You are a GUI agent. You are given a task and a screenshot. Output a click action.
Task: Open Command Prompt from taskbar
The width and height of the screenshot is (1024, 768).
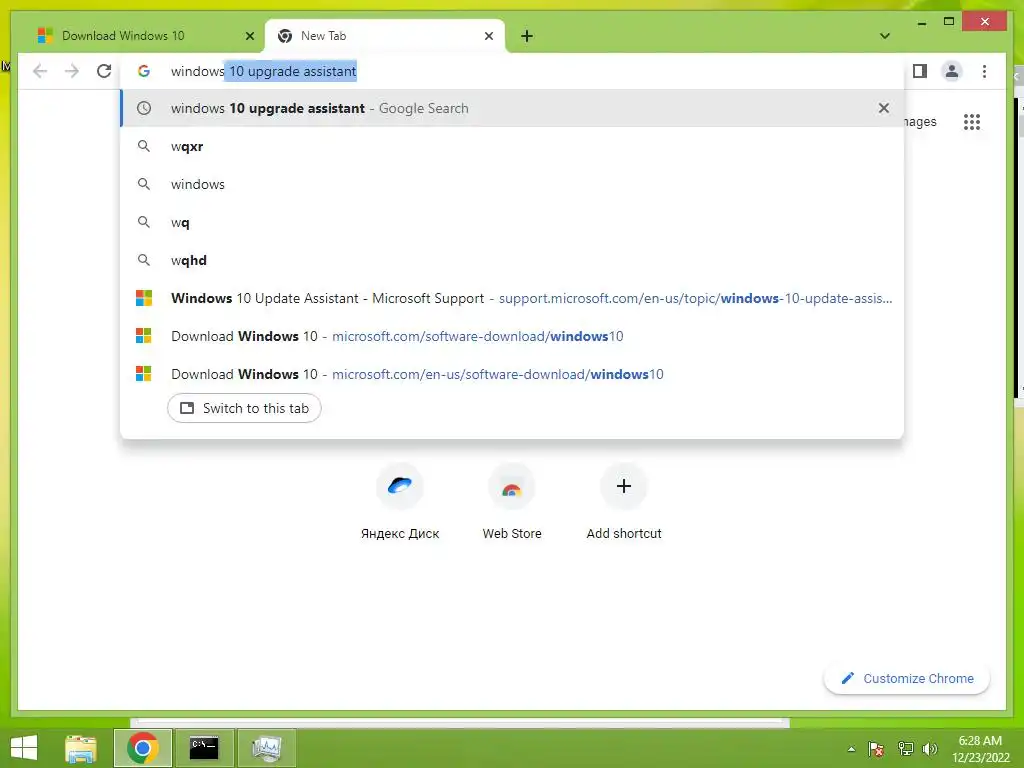coord(204,748)
